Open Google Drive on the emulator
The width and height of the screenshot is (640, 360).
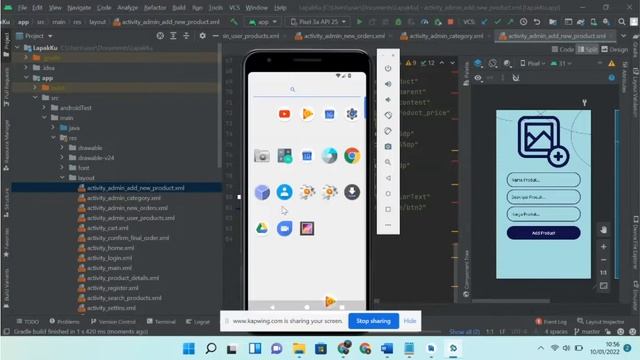(262, 228)
